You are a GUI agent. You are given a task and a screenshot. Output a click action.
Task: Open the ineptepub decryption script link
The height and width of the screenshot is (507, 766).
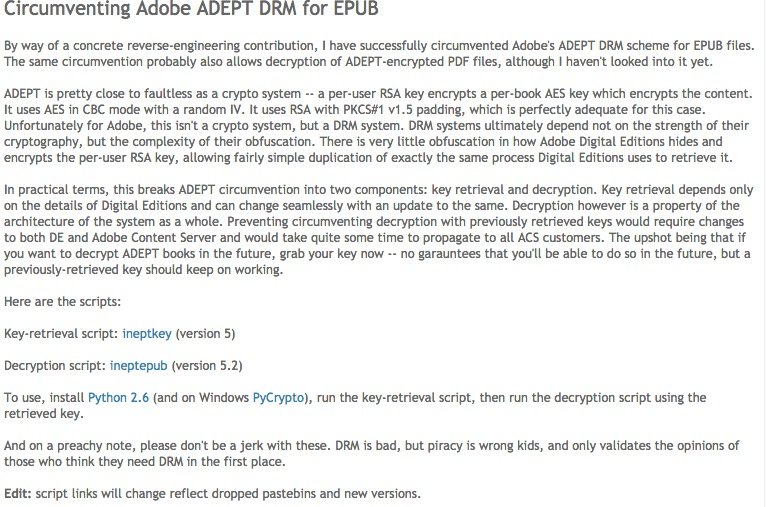click(138, 366)
